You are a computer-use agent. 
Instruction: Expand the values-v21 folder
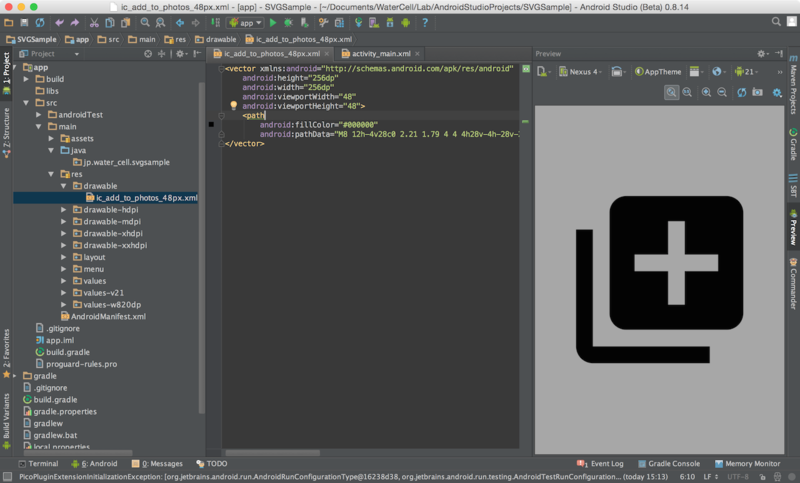pos(63,293)
